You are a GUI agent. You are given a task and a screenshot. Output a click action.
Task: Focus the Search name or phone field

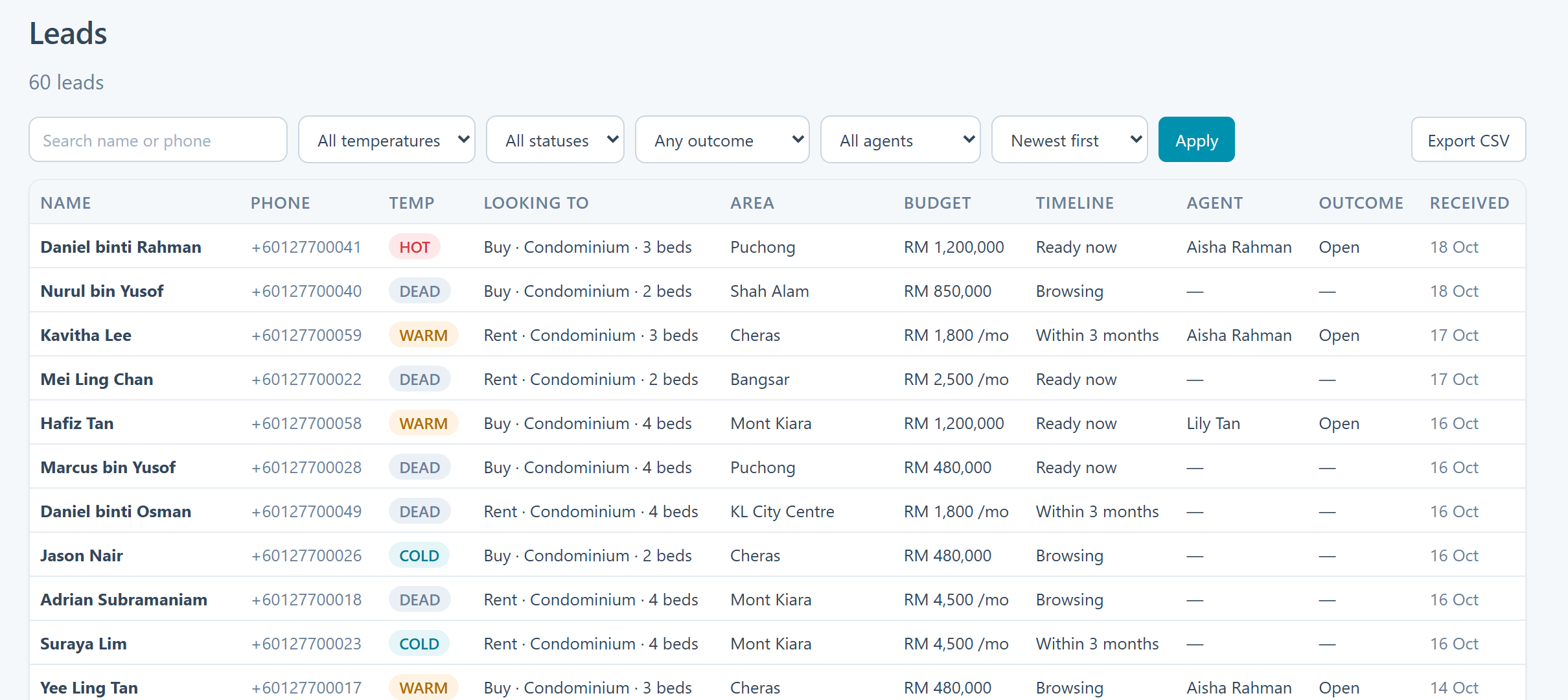[158, 139]
